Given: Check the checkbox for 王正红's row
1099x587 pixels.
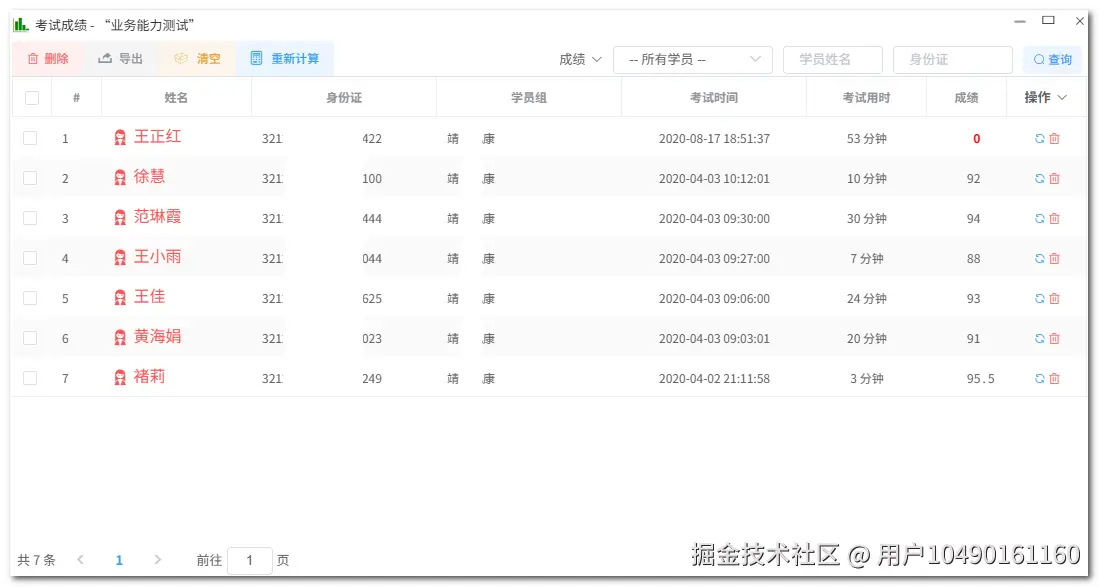Looking at the screenshot, I should click(x=30, y=138).
